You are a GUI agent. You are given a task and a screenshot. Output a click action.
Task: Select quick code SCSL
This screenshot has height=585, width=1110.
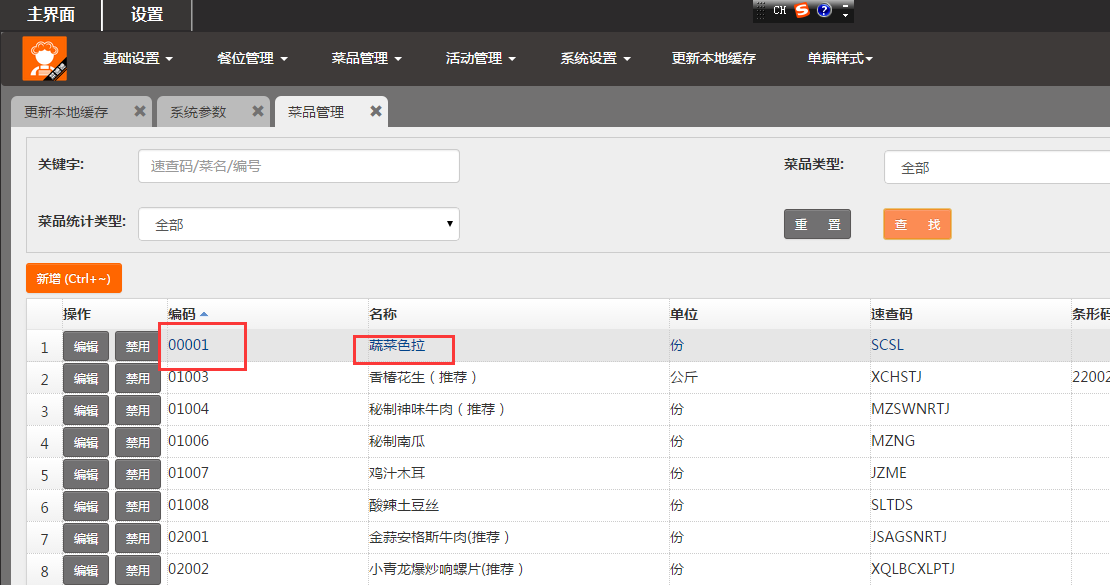[x=888, y=345]
